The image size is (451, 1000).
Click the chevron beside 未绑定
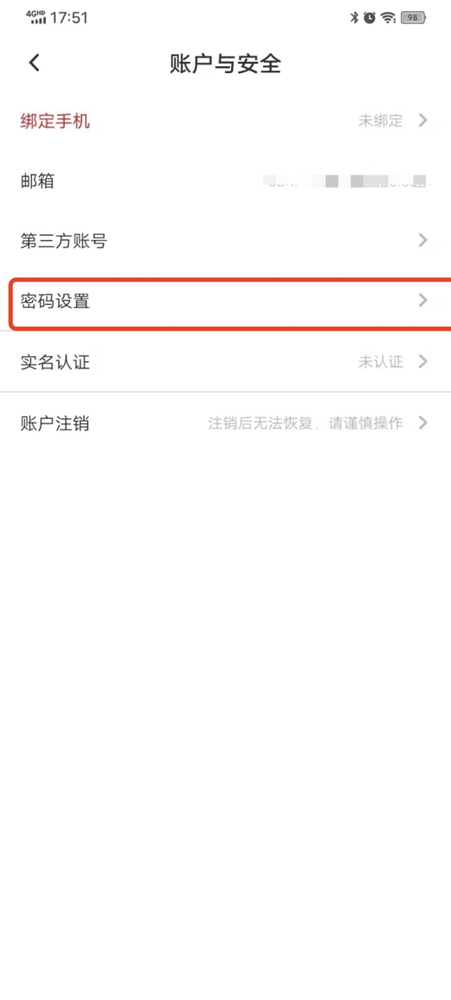coord(422,120)
